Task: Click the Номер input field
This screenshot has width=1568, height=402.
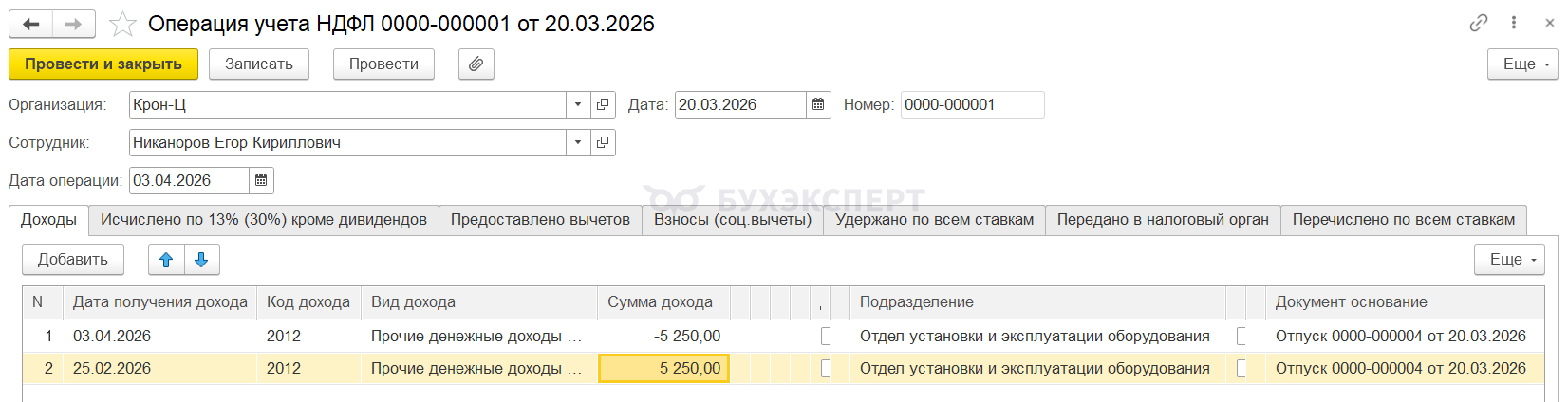Action: click(x=972, y=104)
